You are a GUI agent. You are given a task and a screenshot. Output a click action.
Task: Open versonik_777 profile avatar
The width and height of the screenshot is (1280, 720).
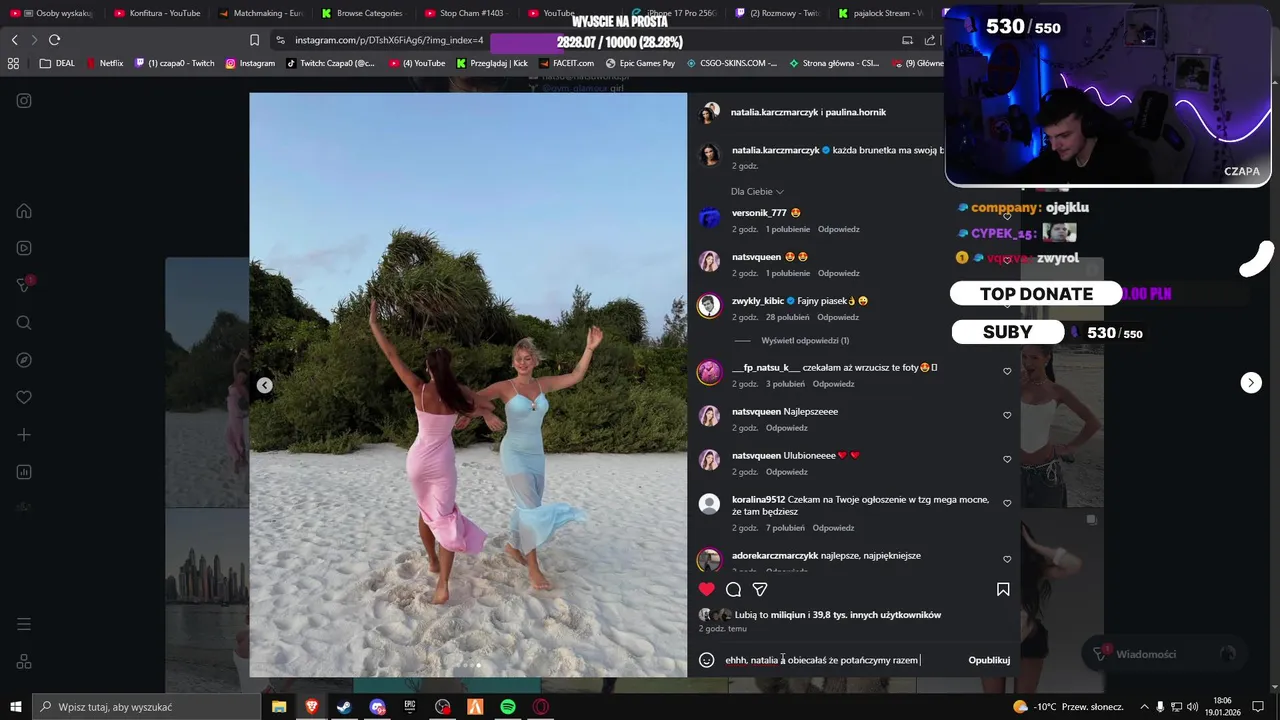[709, 218]
